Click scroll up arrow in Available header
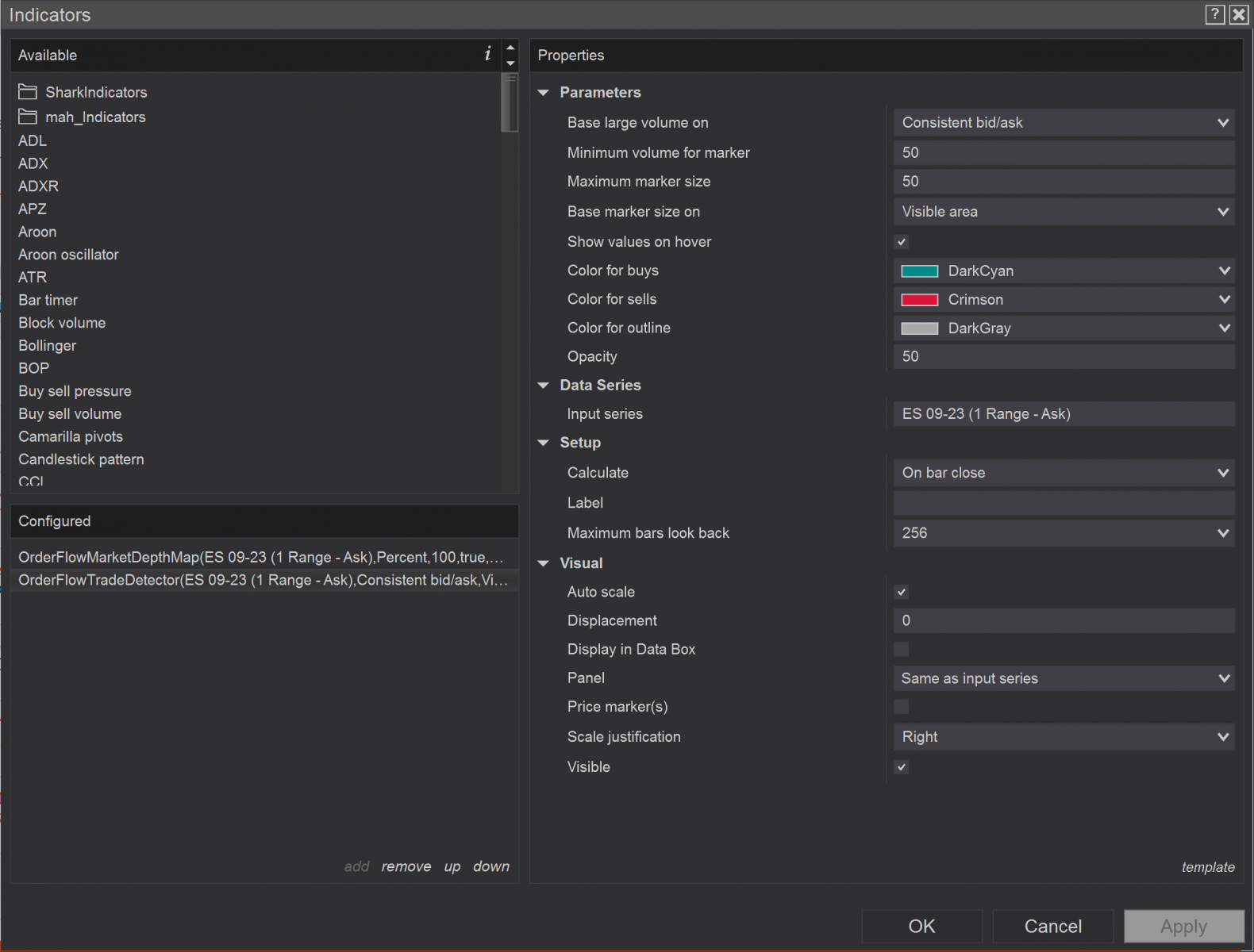The width and height of the screenshot is (1254, 952). point(510,48)
